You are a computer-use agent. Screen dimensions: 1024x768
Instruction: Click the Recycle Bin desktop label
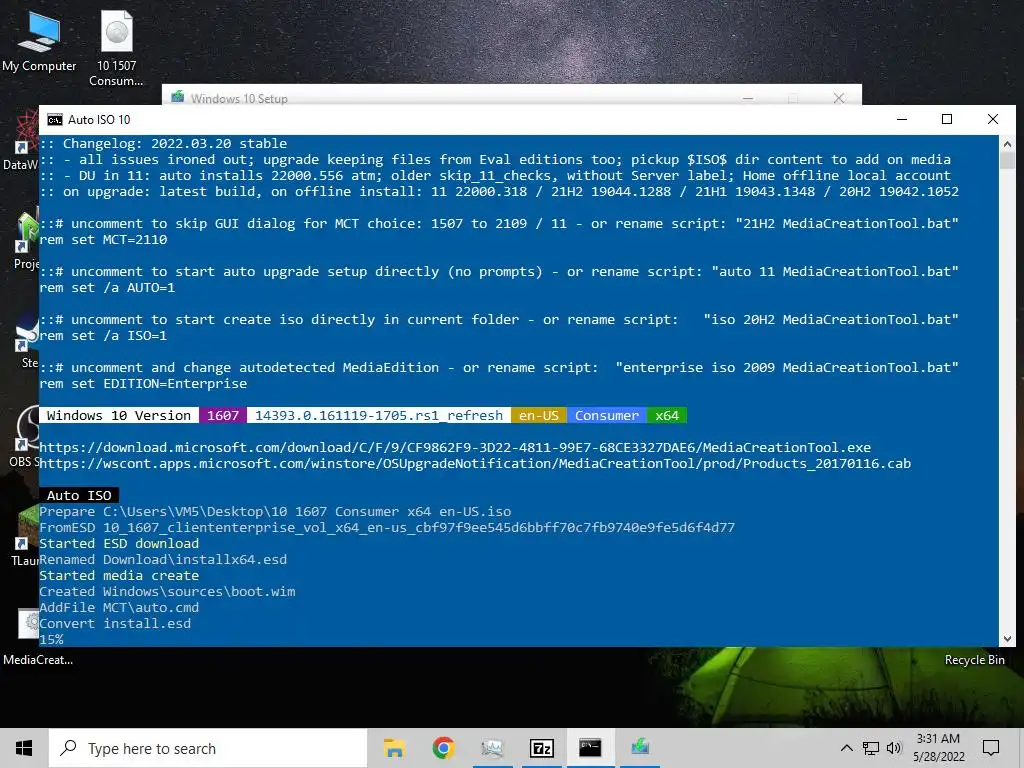click(x=974, y=660)
